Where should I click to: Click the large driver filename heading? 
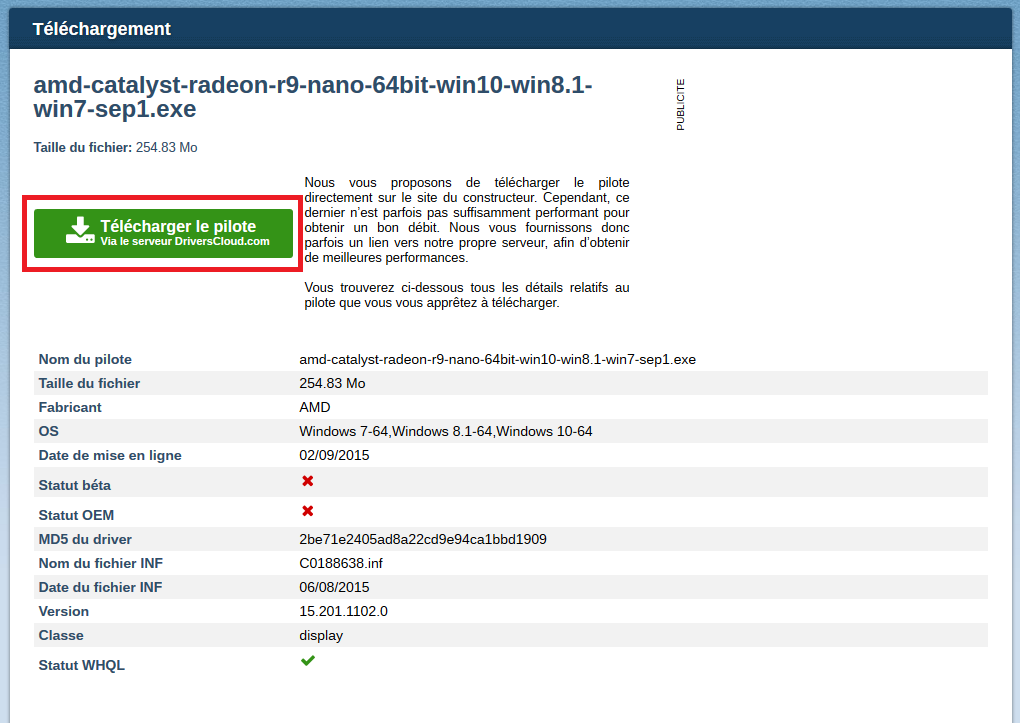coord(312,96)
